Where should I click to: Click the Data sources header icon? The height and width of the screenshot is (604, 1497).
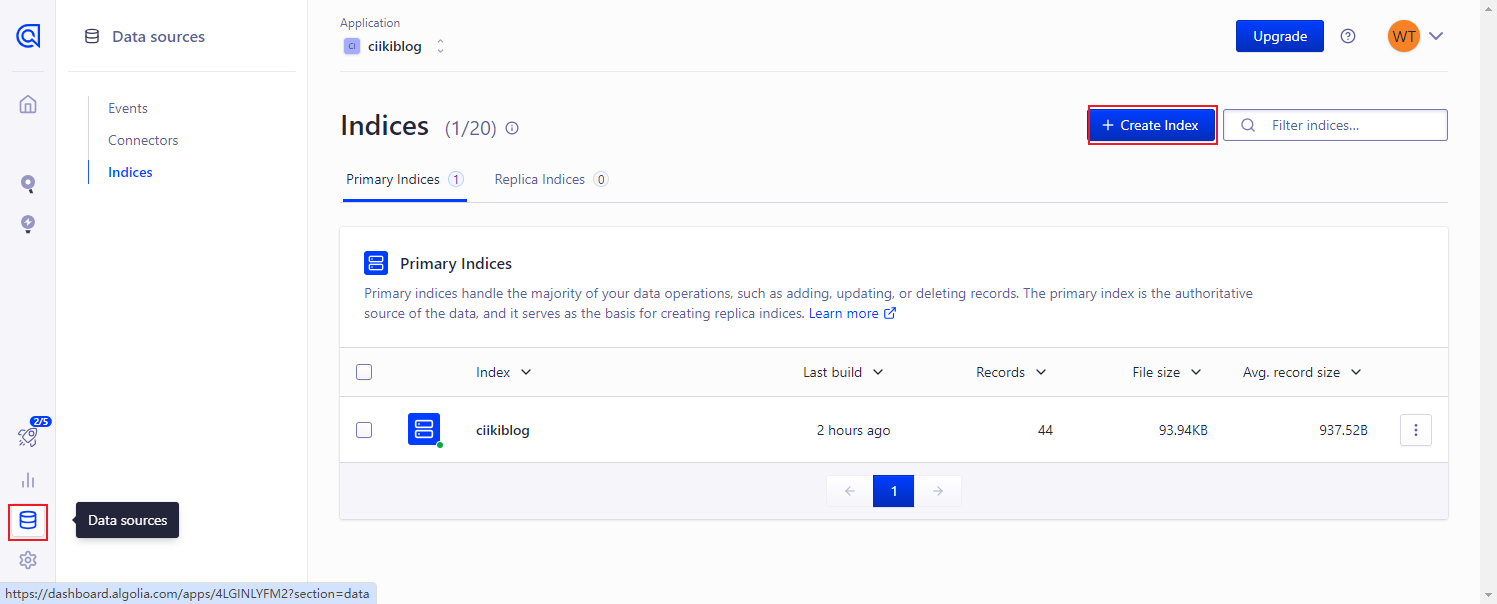click(x=92, y=36)
